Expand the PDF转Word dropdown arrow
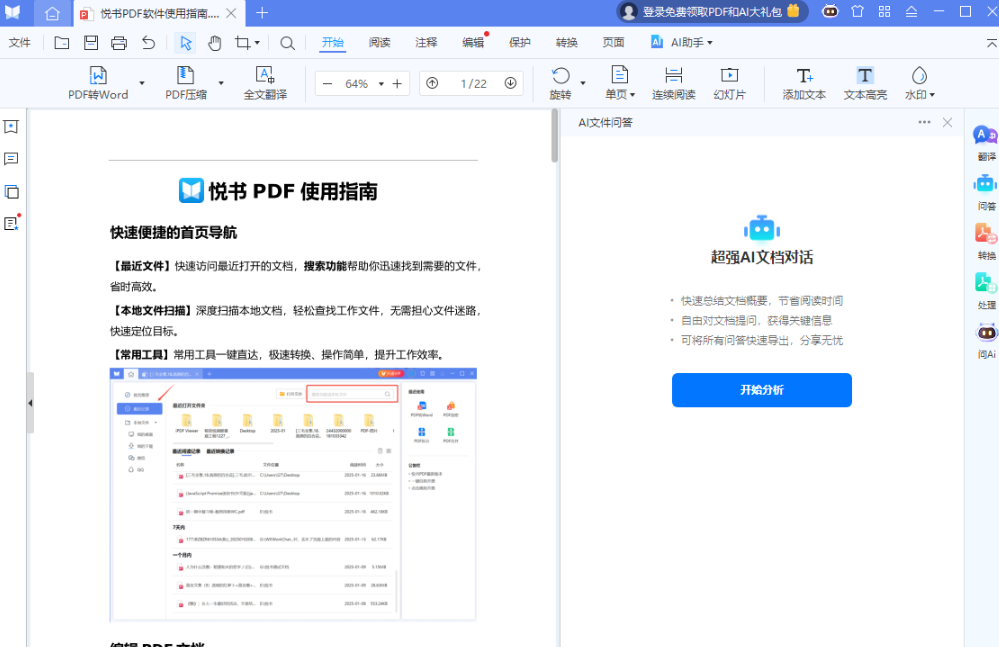Viewport: 999px width, 647px height. 142,83
